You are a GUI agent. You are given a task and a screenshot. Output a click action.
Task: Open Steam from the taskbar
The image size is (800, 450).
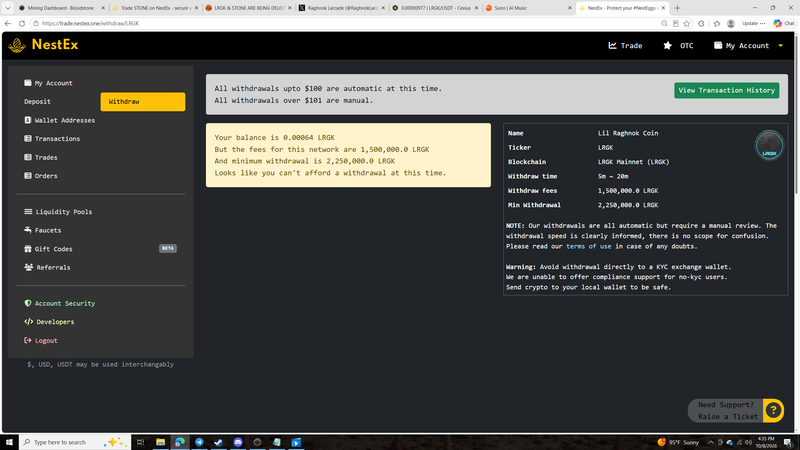coord(218,442)
